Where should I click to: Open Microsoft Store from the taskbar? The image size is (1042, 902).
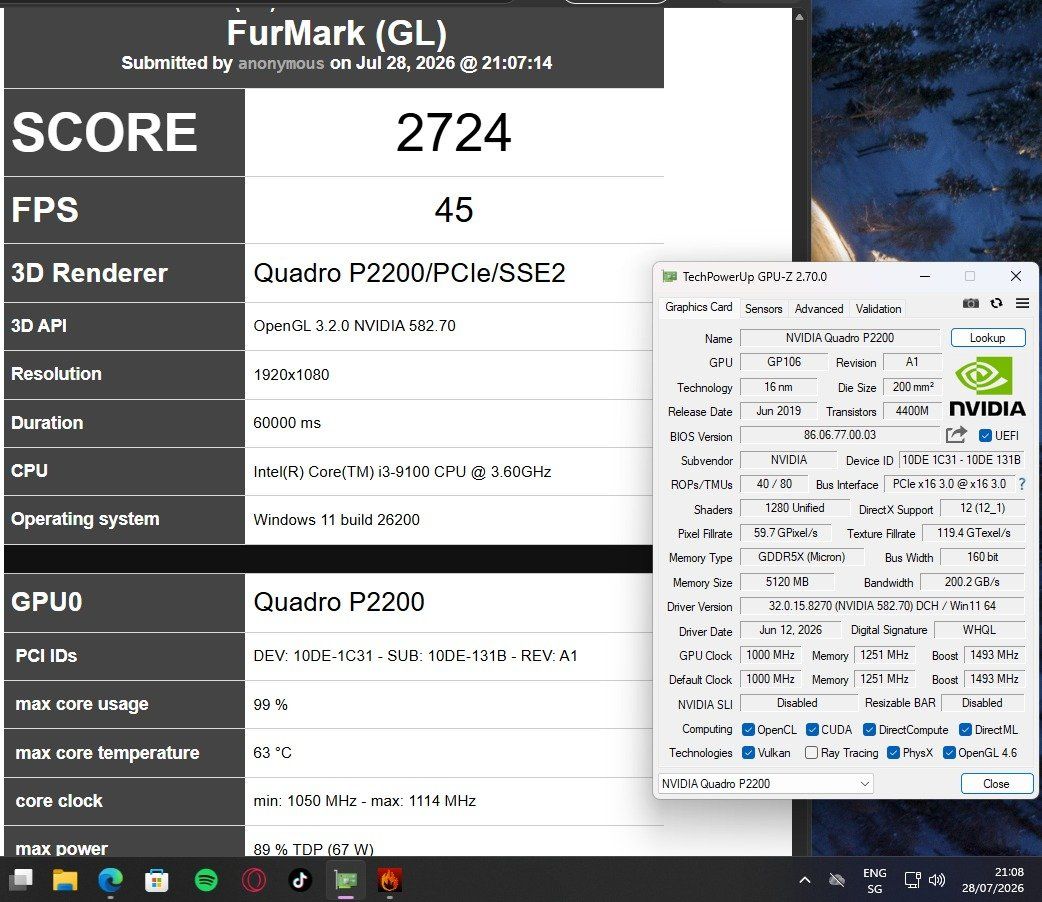pyautogui.click(x=157, y=880)
